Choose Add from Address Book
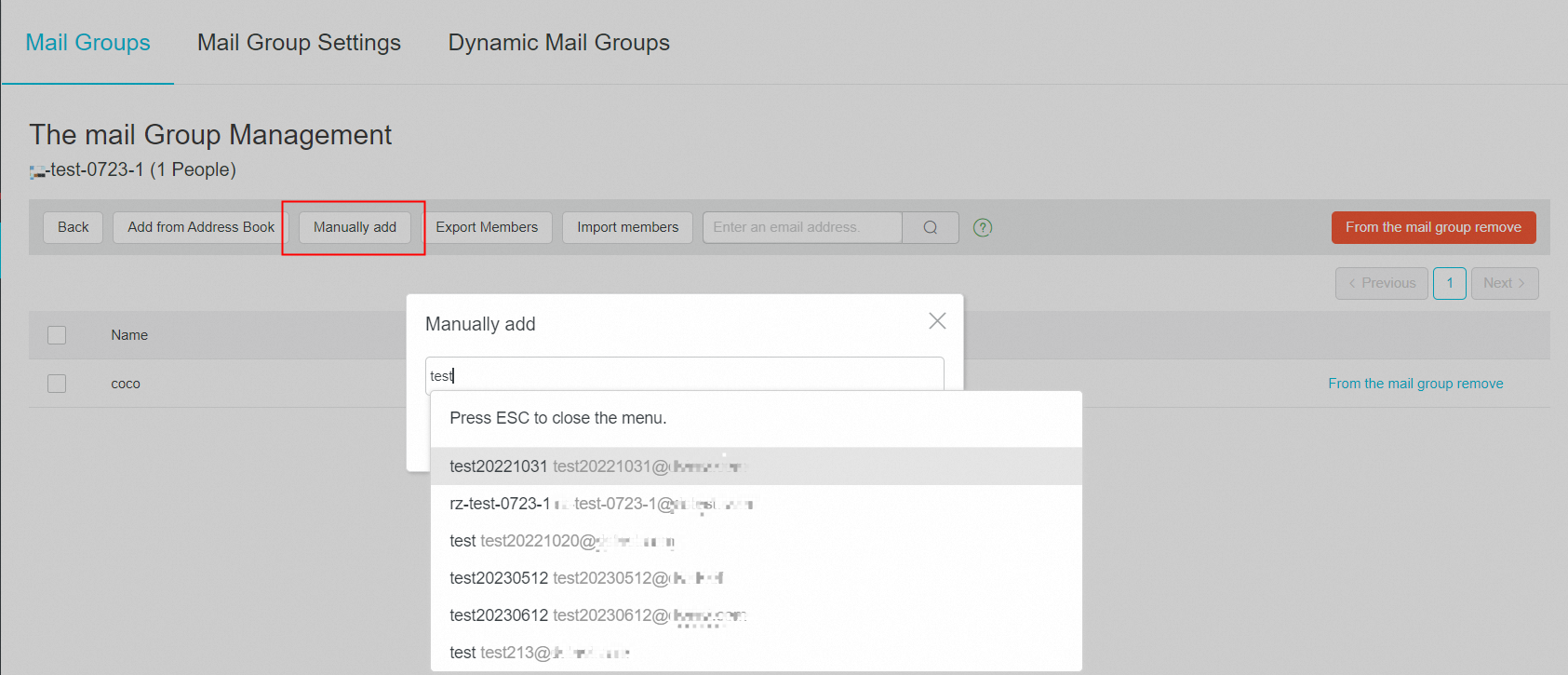The image size is (1568, 675). pos(201,227)
